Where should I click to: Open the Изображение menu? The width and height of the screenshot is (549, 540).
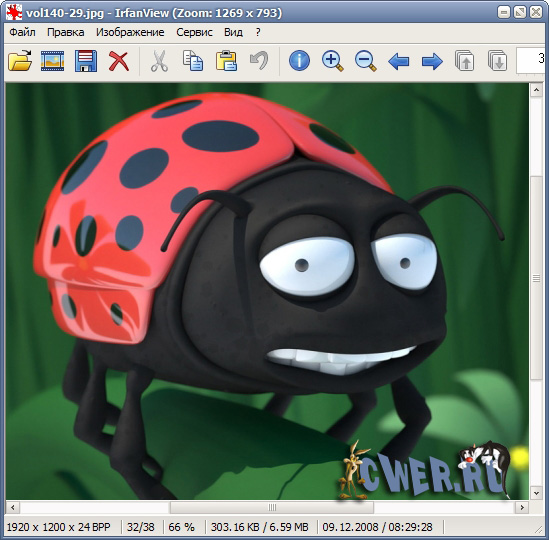point(130,32)
